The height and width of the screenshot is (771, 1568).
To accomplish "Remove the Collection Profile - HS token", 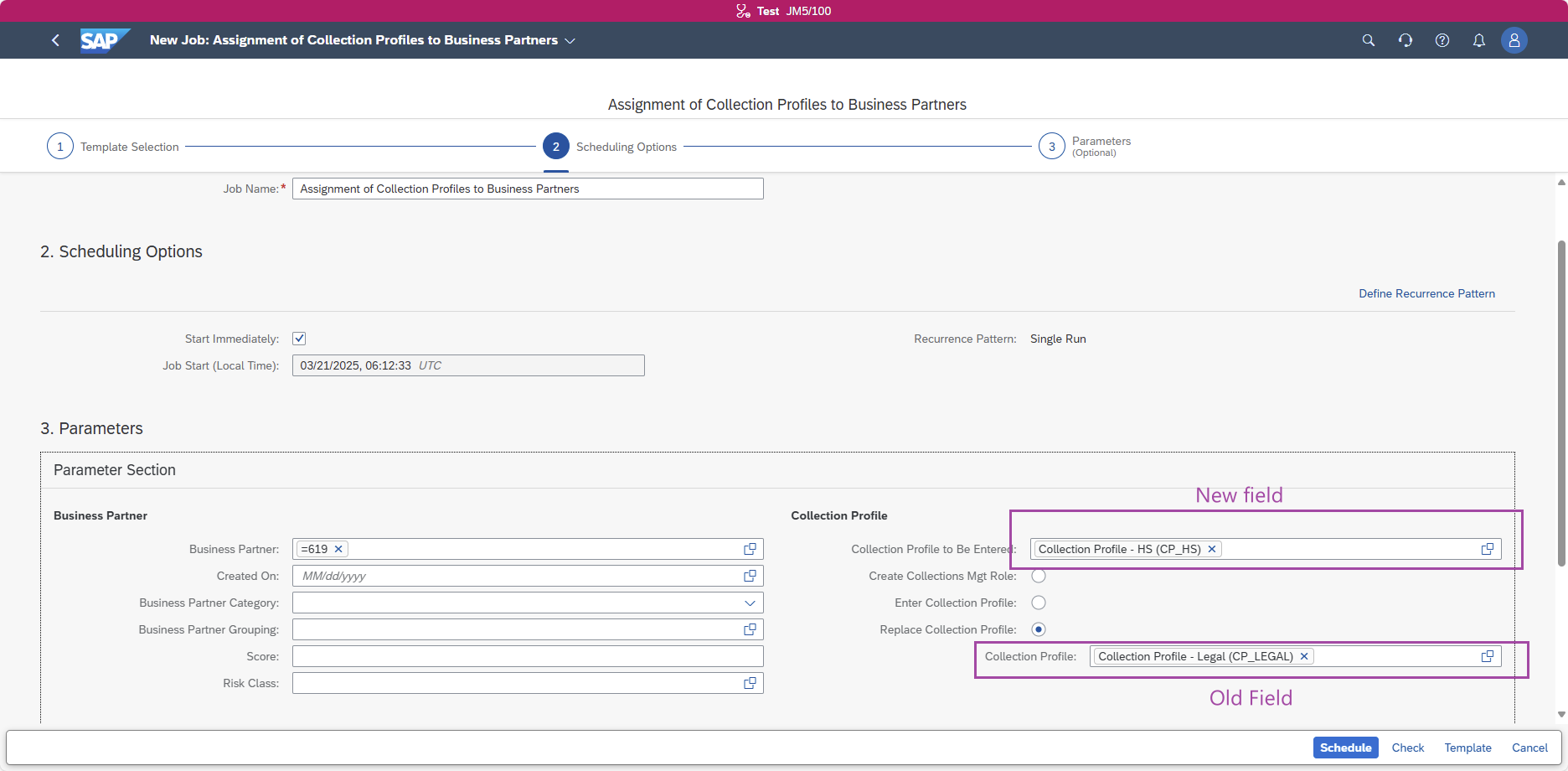I will (1211, 549).
